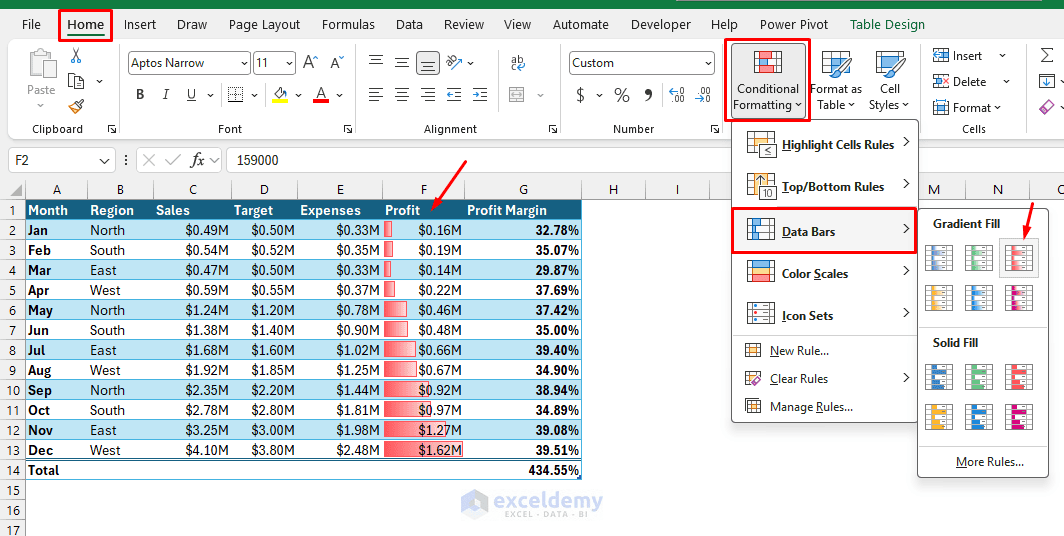
Task: Click the Paste clipboard icon
Action: tap(41, 64)
